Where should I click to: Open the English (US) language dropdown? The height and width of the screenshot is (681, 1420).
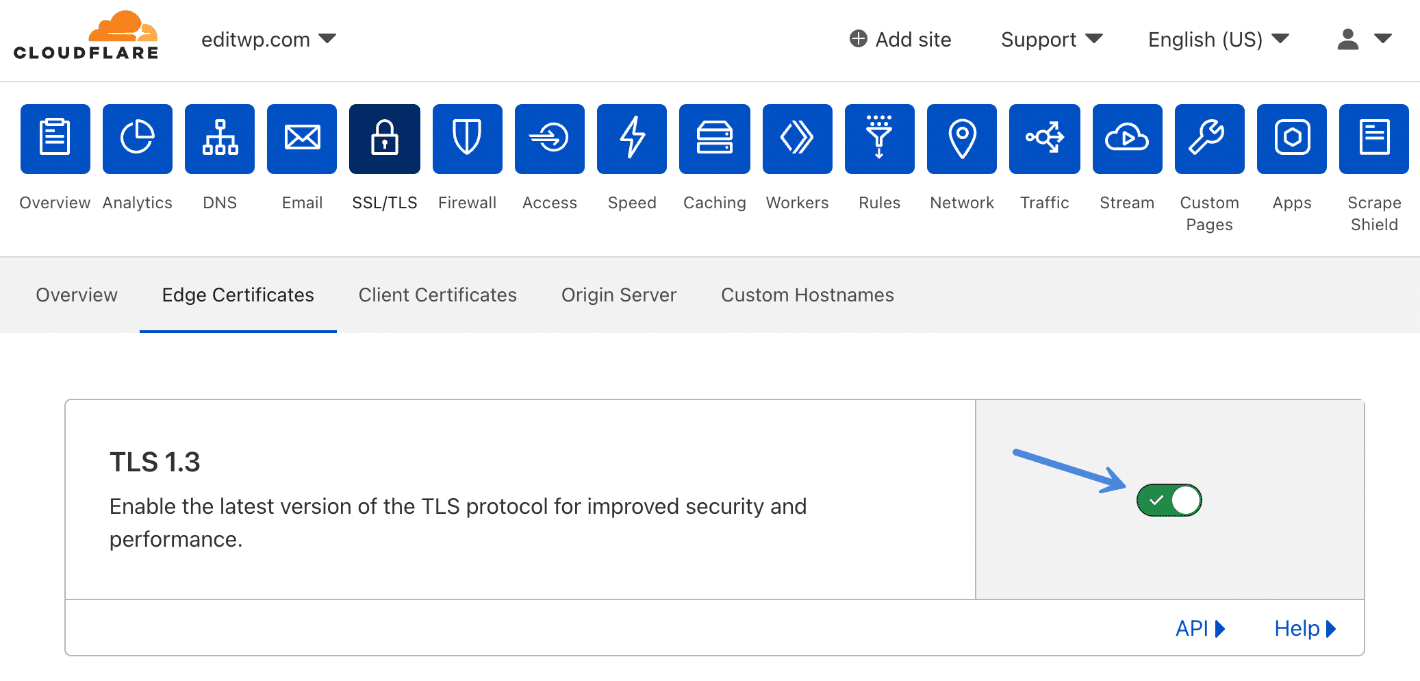(1216, 39)
